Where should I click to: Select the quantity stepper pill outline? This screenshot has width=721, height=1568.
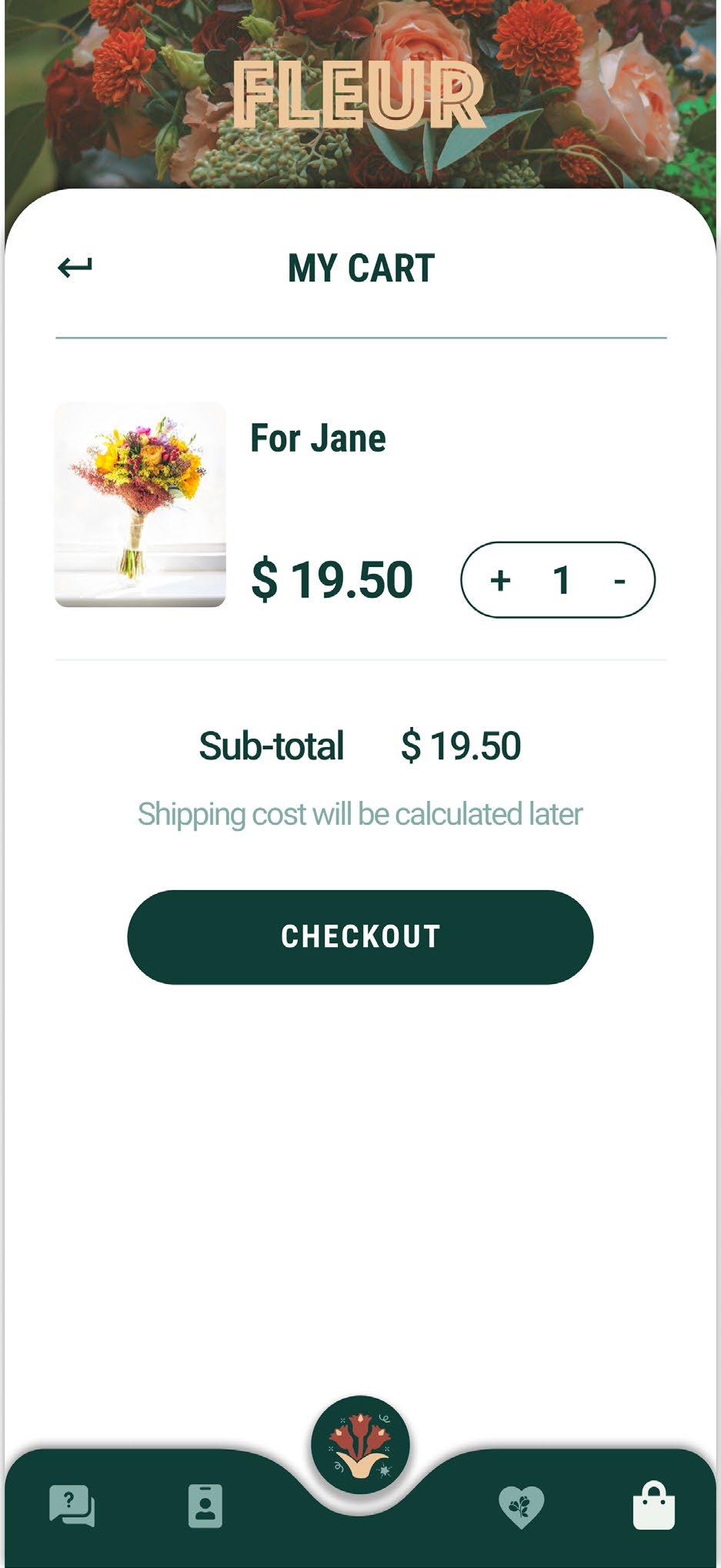pyautogui.click(x=558, y=579)
